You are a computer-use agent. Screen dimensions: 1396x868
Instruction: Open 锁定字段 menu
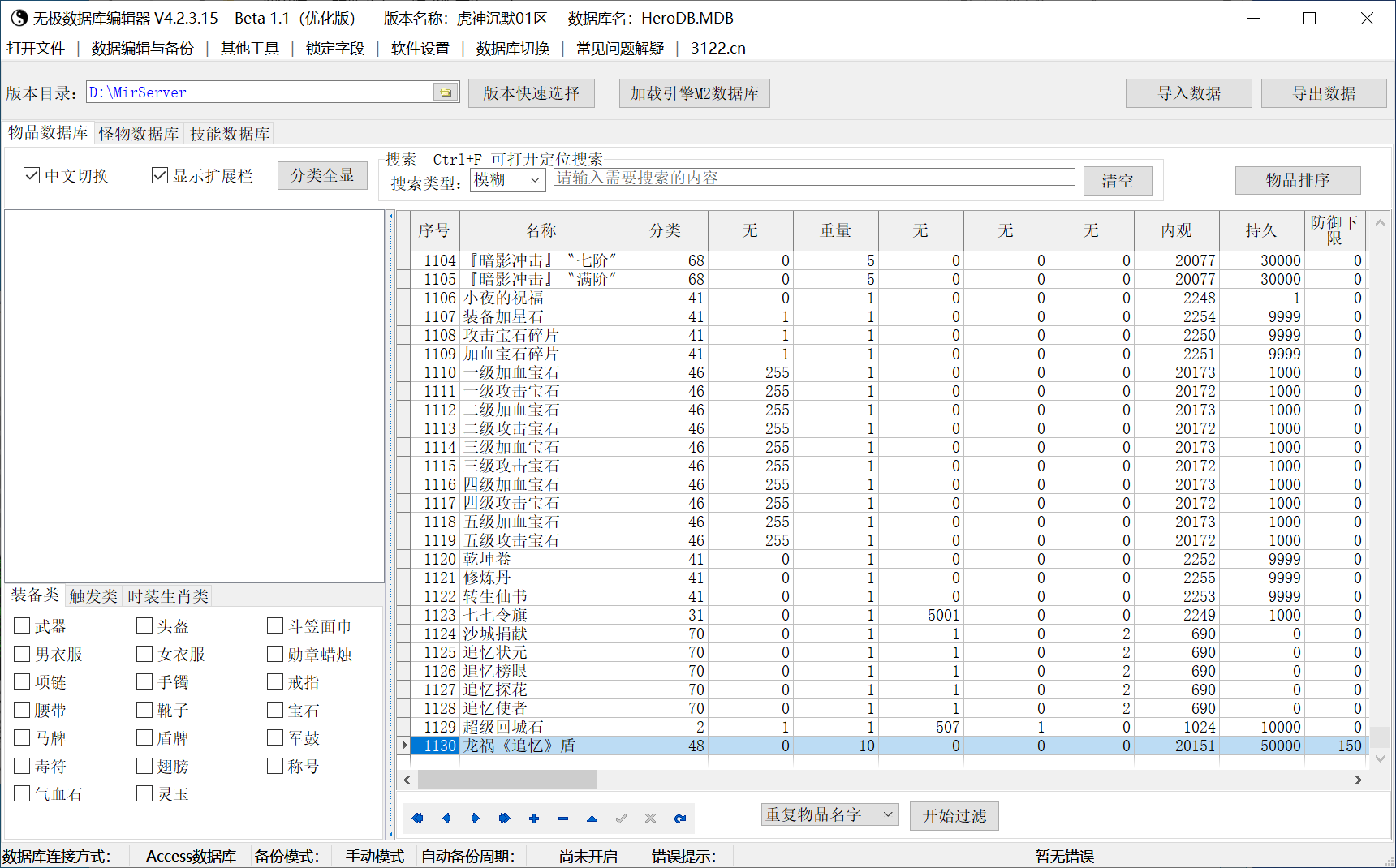335,49
